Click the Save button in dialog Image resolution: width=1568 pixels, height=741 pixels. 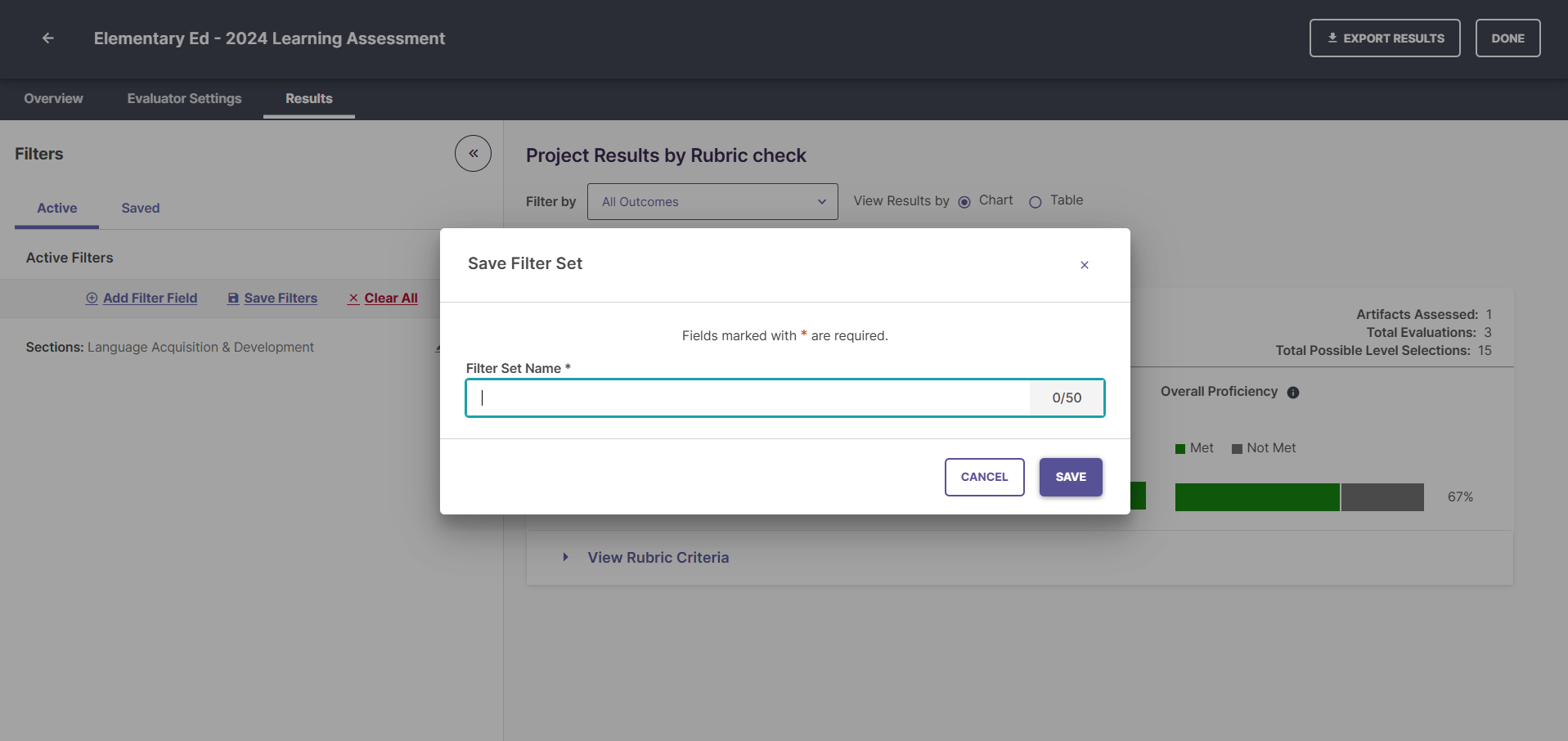(1071, 477)
